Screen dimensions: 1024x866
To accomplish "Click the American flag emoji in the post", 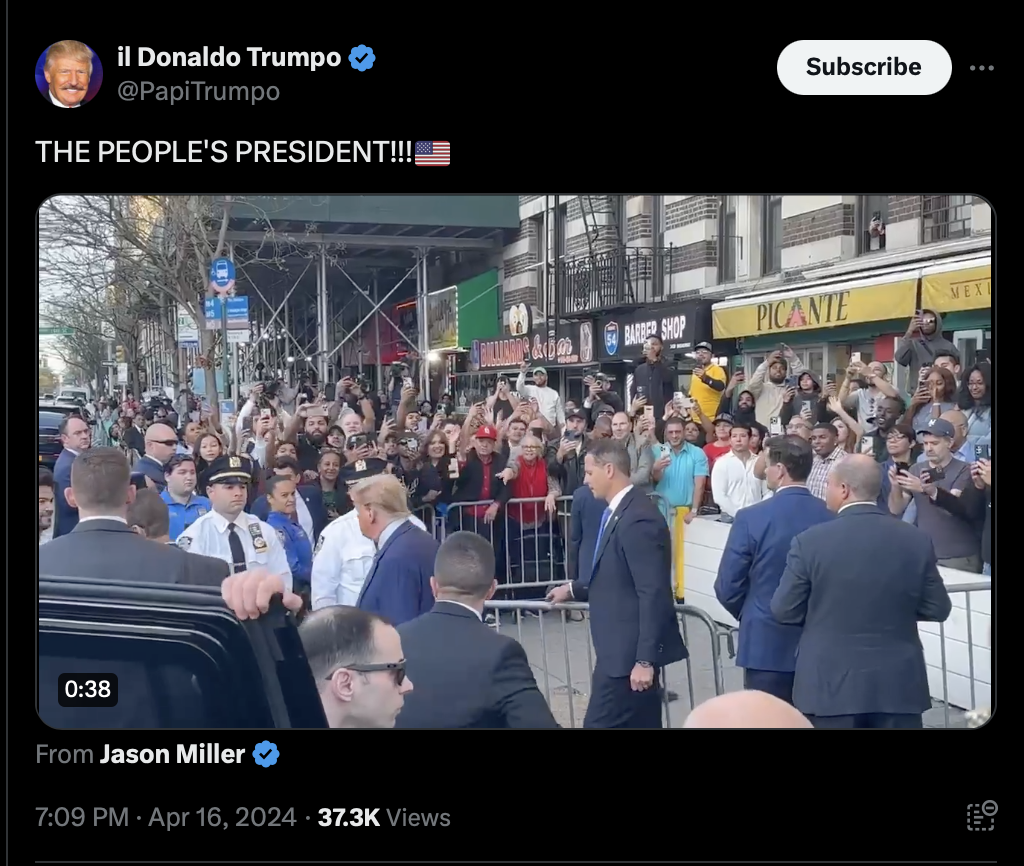I will tap(432, 153).
